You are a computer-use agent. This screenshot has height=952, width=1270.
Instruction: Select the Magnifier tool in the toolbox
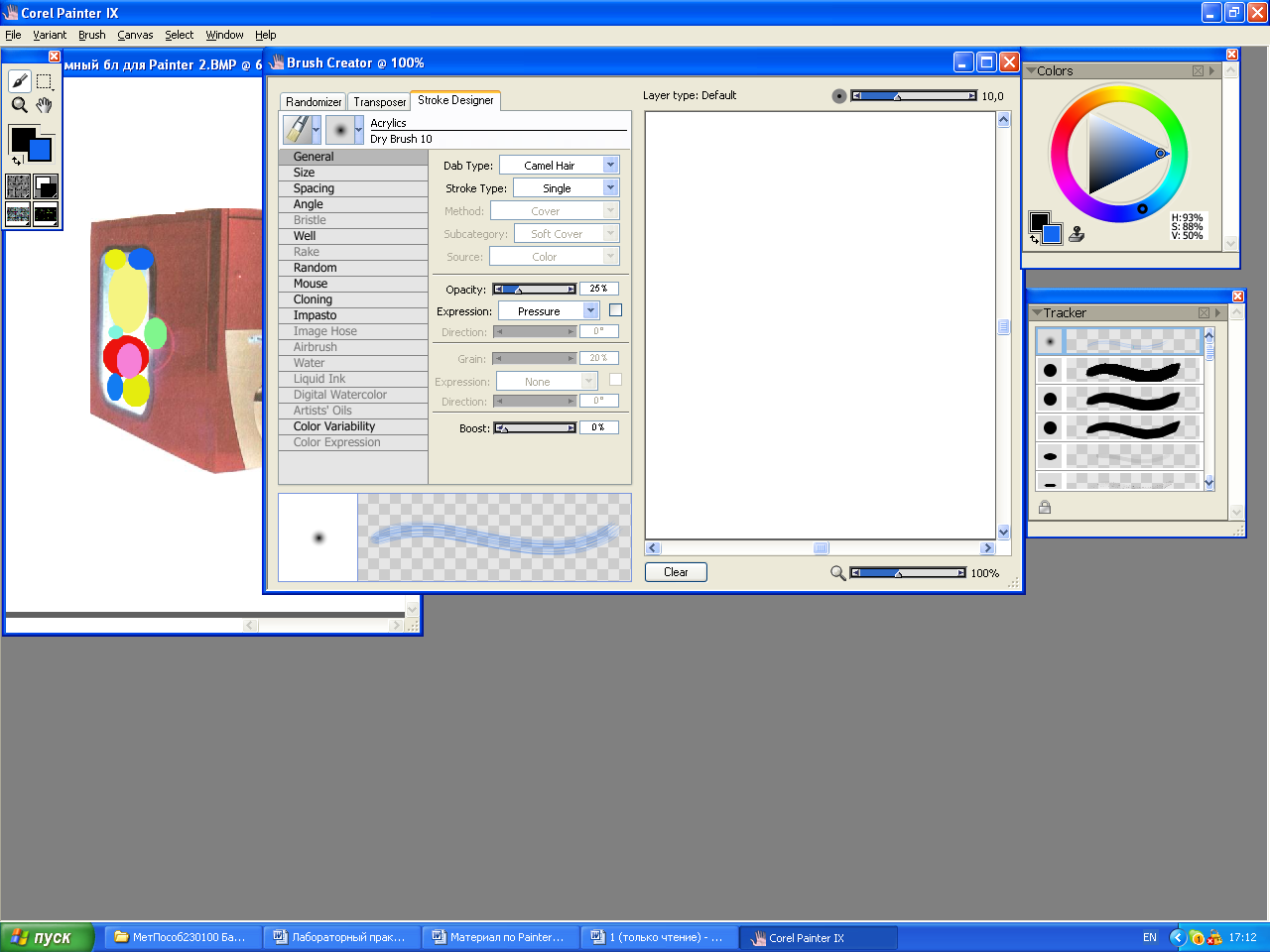click(x=20, y=105)
